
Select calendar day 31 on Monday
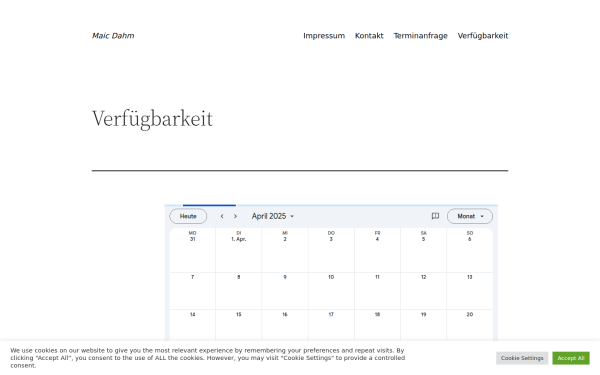tap(192, 239)
